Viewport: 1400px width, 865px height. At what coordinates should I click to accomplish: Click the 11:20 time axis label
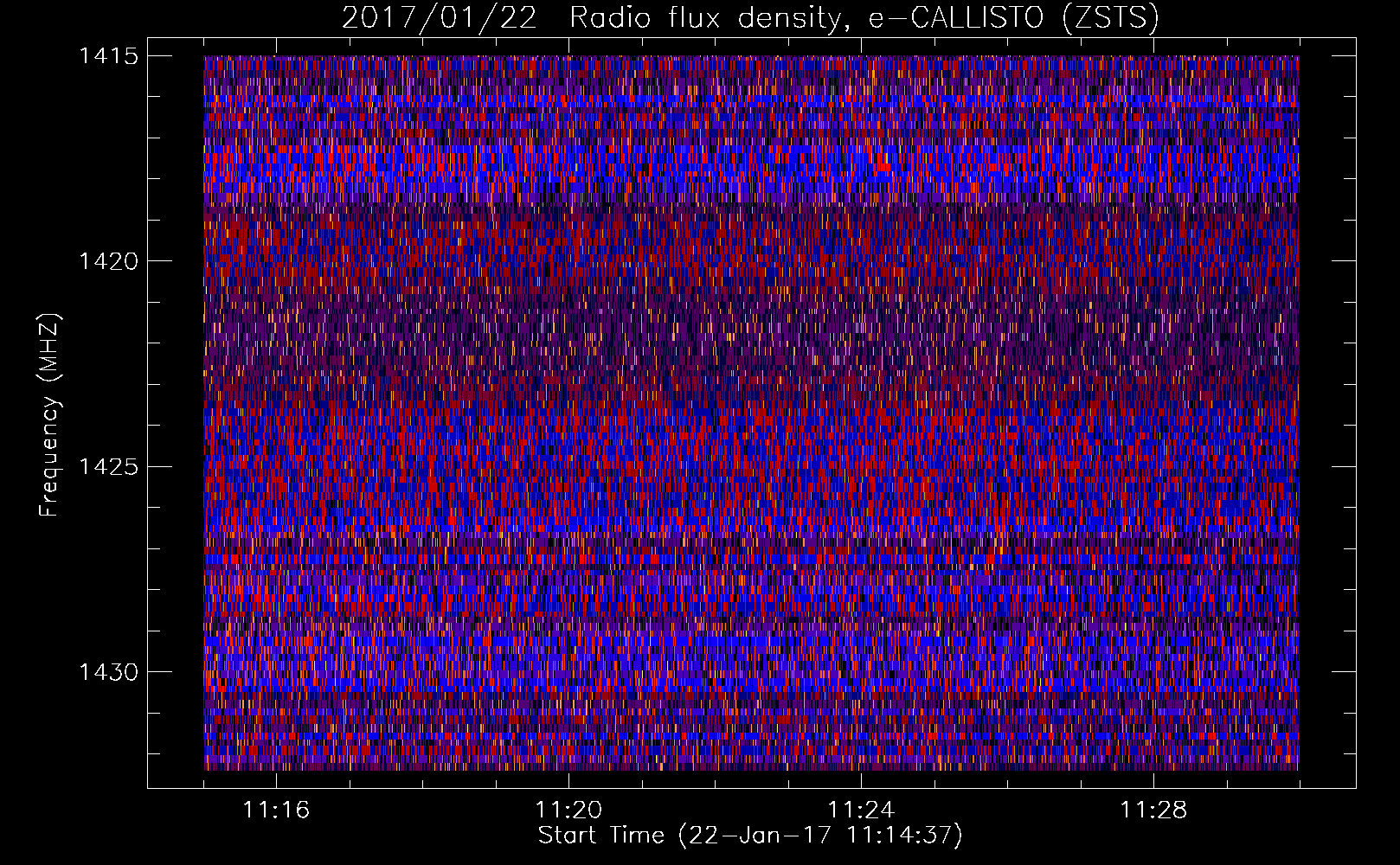point(568,811)
